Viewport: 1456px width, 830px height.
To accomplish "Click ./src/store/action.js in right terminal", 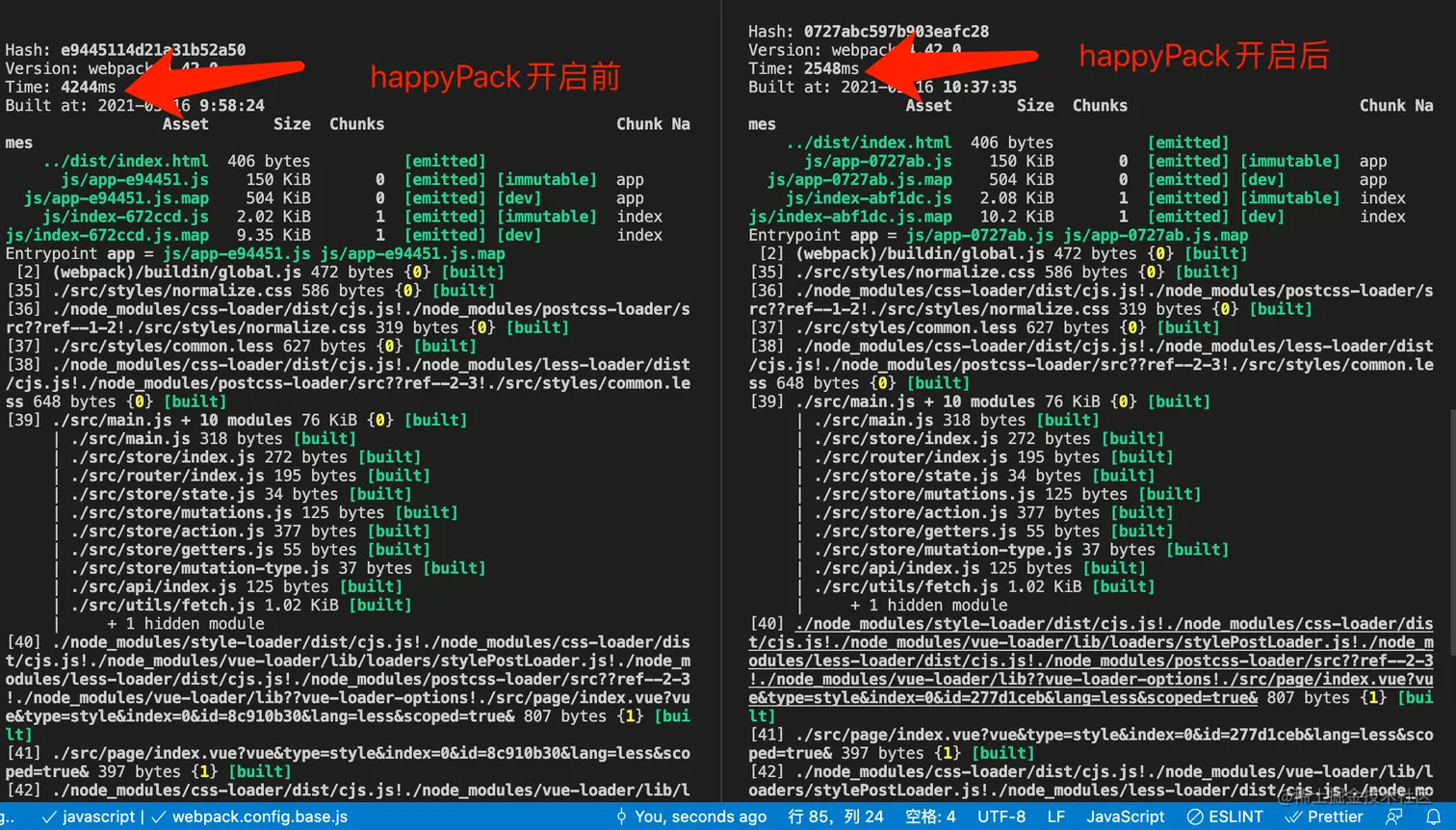I will point(911,512).
